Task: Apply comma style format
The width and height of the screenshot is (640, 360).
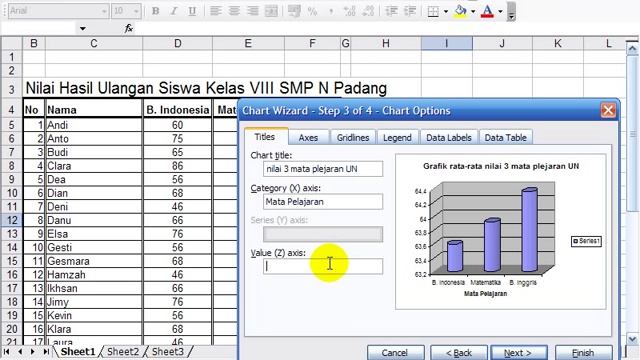Action: pyautogui.click(x=331, y=11)
